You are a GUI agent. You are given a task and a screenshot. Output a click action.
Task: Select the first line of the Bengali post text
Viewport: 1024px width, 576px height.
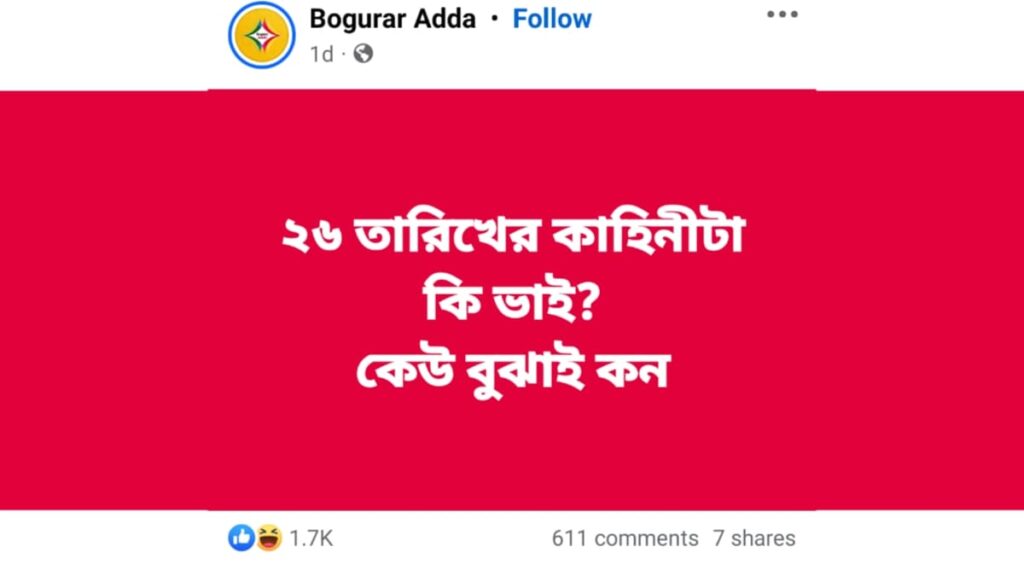pyautogui.click(x=513, y=234)
